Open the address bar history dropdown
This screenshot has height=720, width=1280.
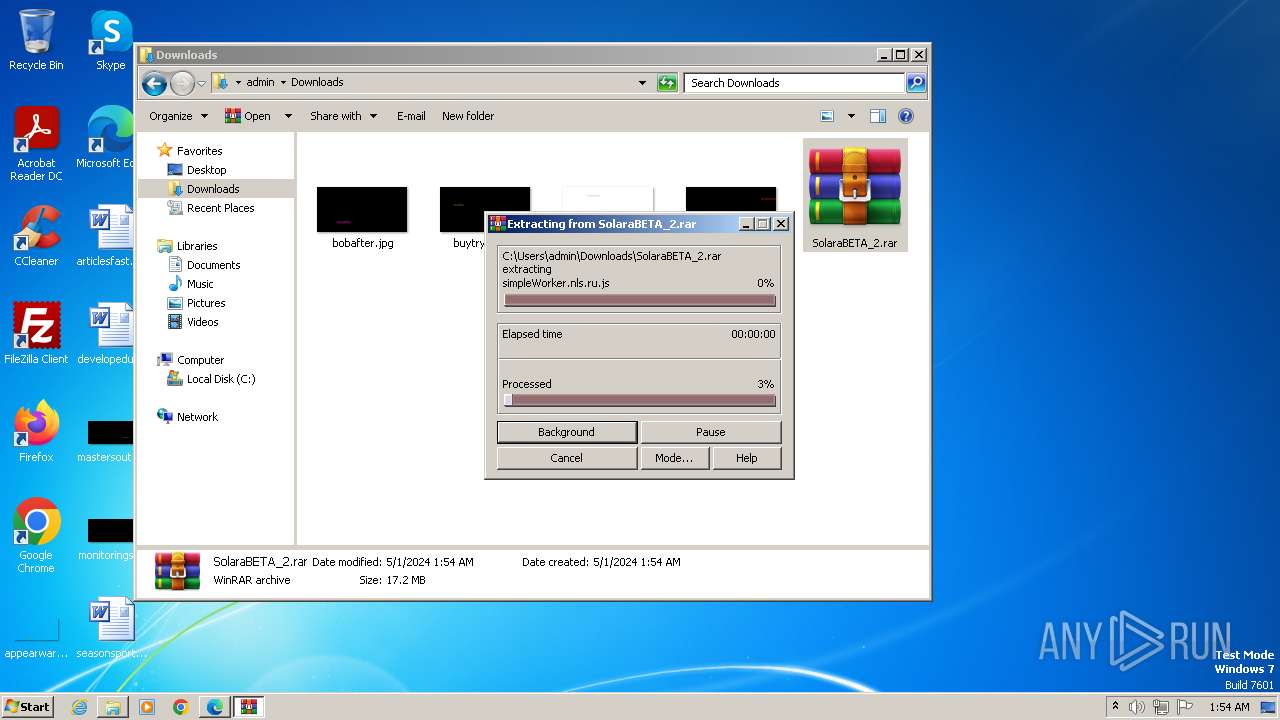642,83
